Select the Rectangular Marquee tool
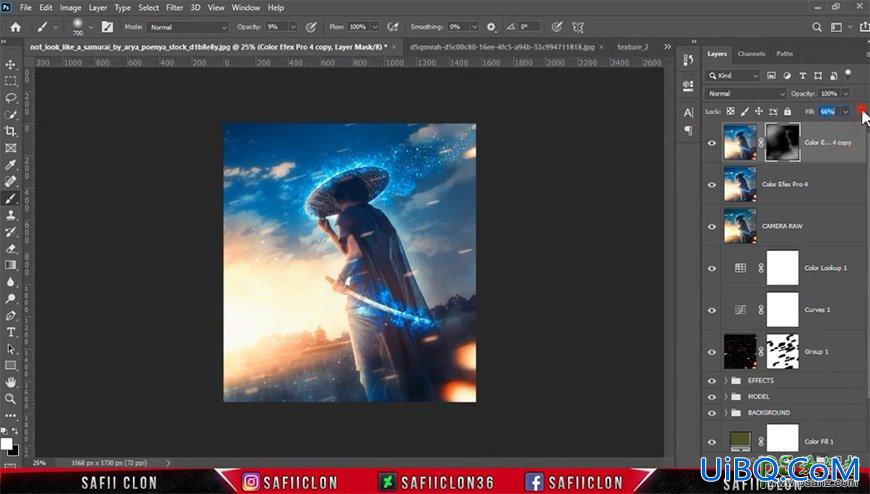Viewport: 870px width, 494px height. 10,81
